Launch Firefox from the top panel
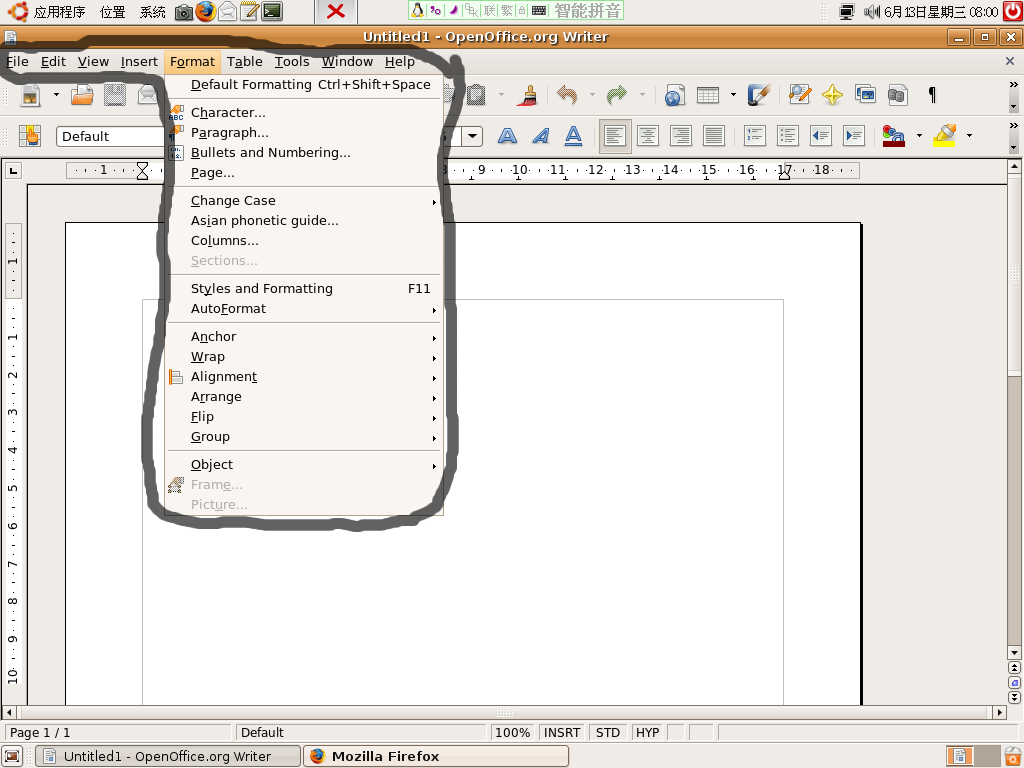The image size is (1024, 768). tap(206, 11)
